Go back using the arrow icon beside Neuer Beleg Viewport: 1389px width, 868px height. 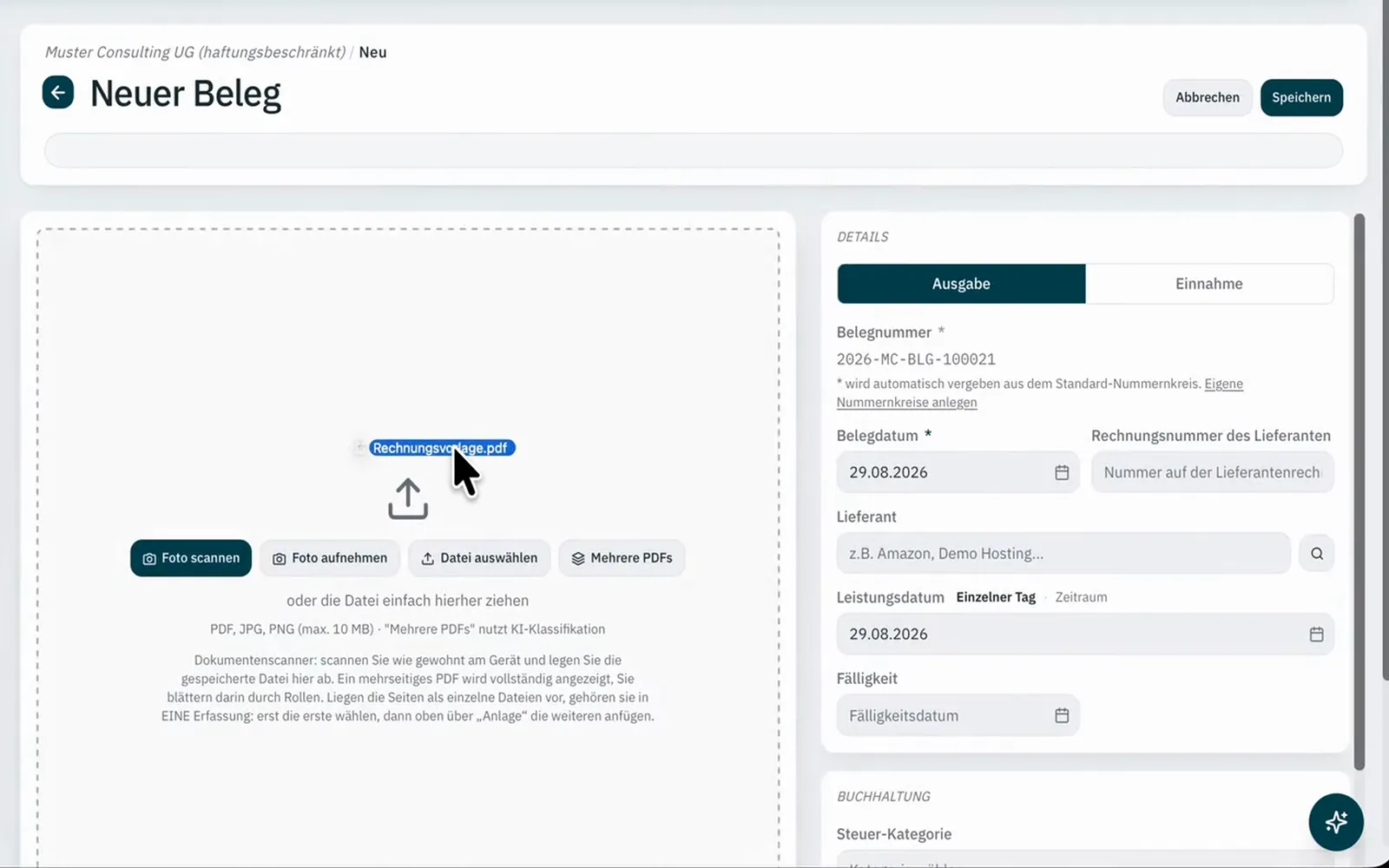(x=58, y=92)
